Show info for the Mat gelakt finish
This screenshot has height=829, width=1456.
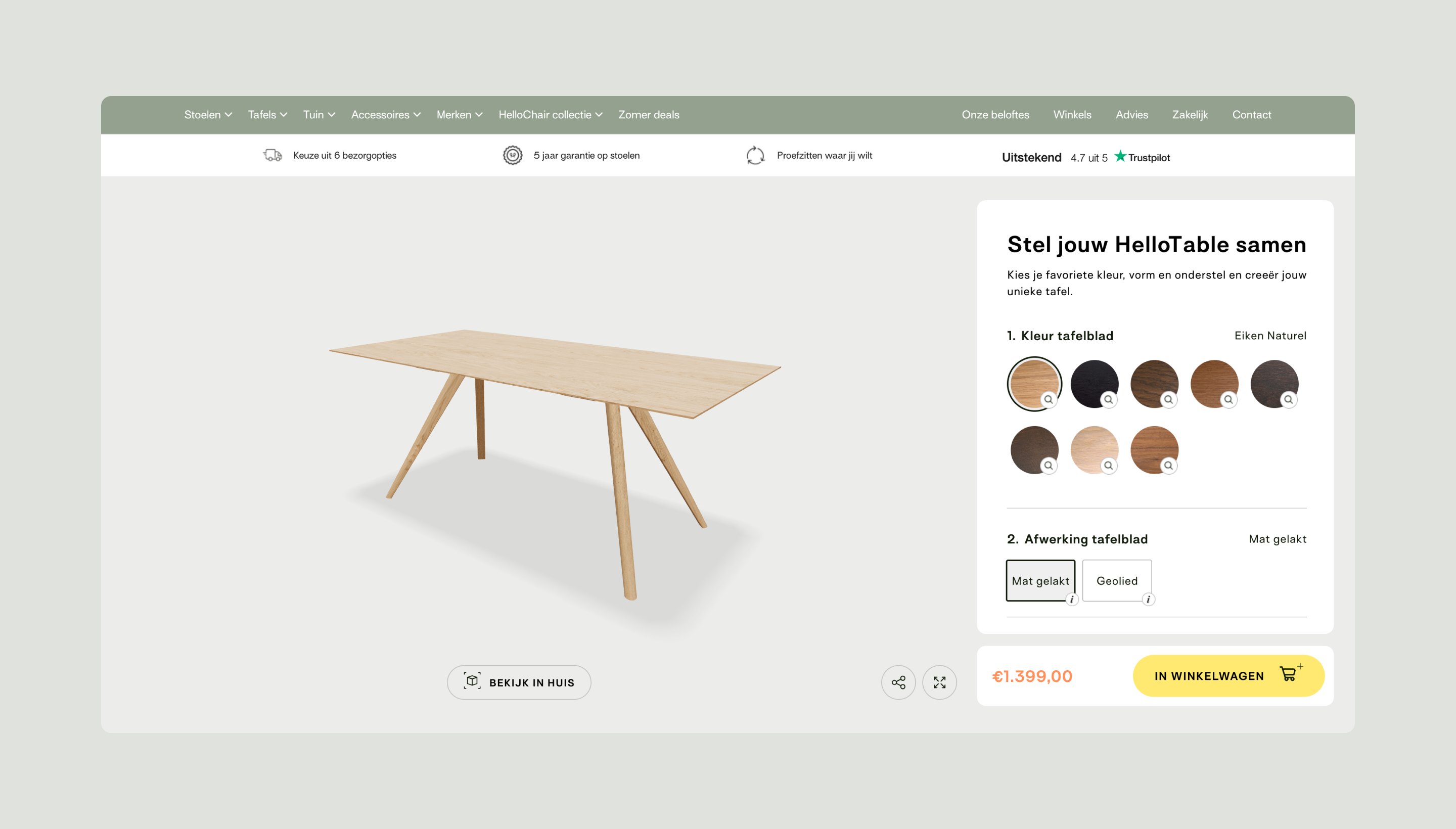(x=1072, y=599)
